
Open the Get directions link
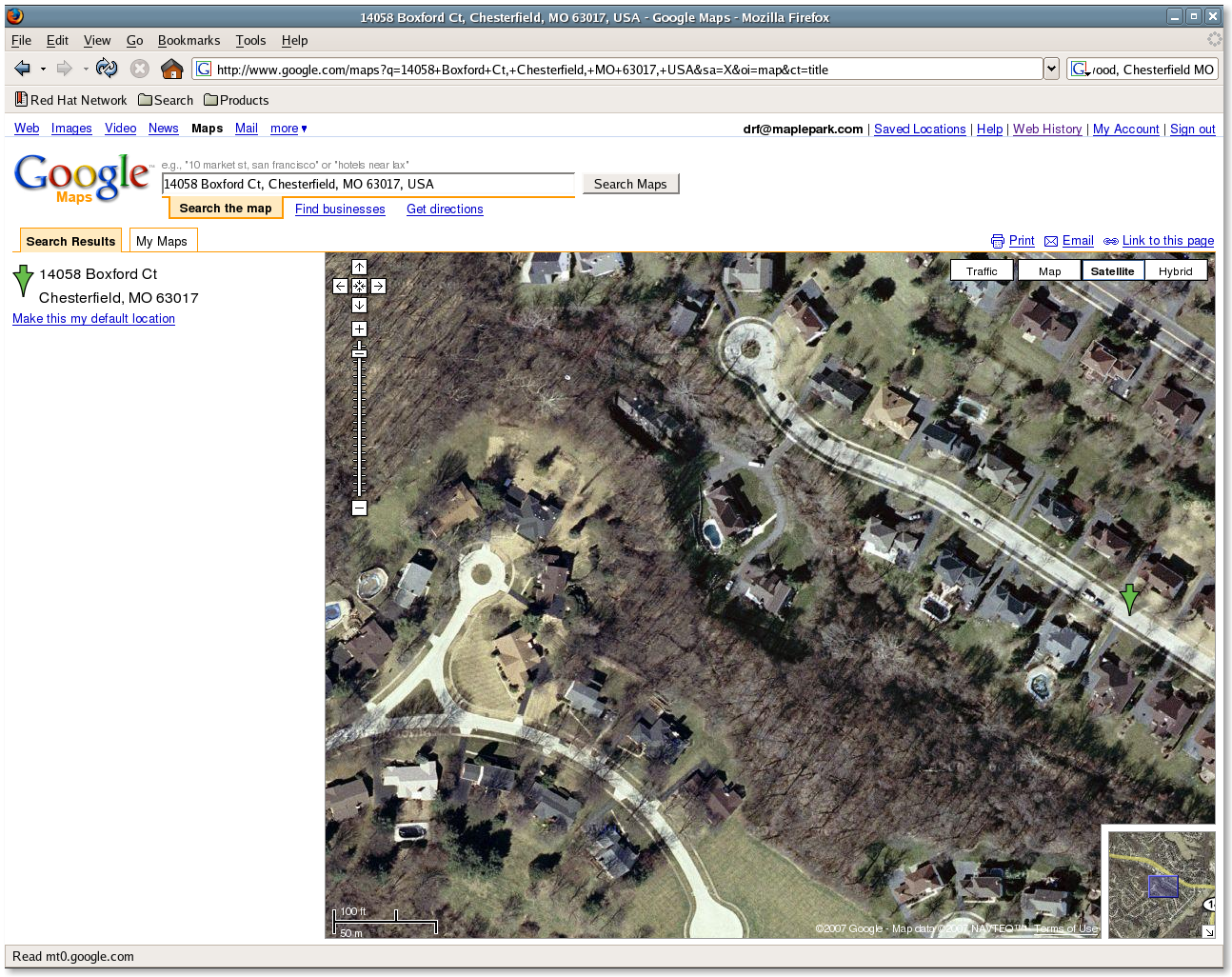[445, 209]
